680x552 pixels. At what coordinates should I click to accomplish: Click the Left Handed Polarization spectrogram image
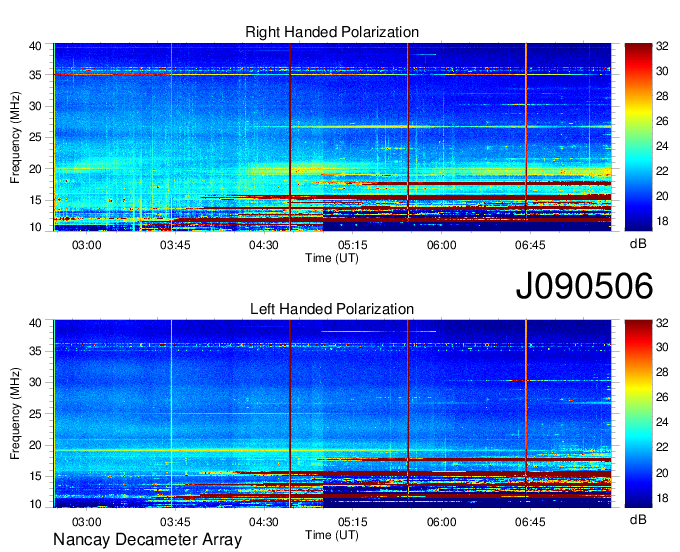(x=332, y=414)
